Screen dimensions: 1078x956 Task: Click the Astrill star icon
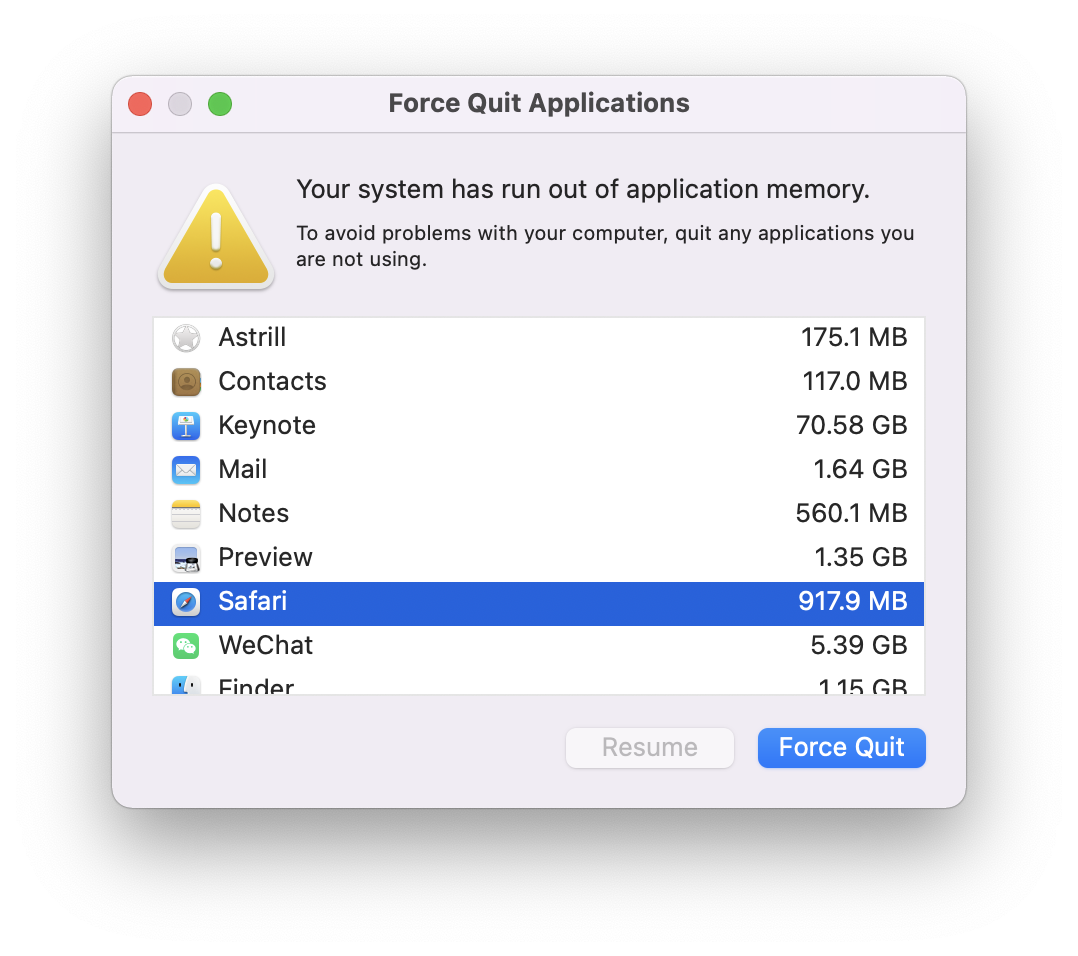[186, 338]
